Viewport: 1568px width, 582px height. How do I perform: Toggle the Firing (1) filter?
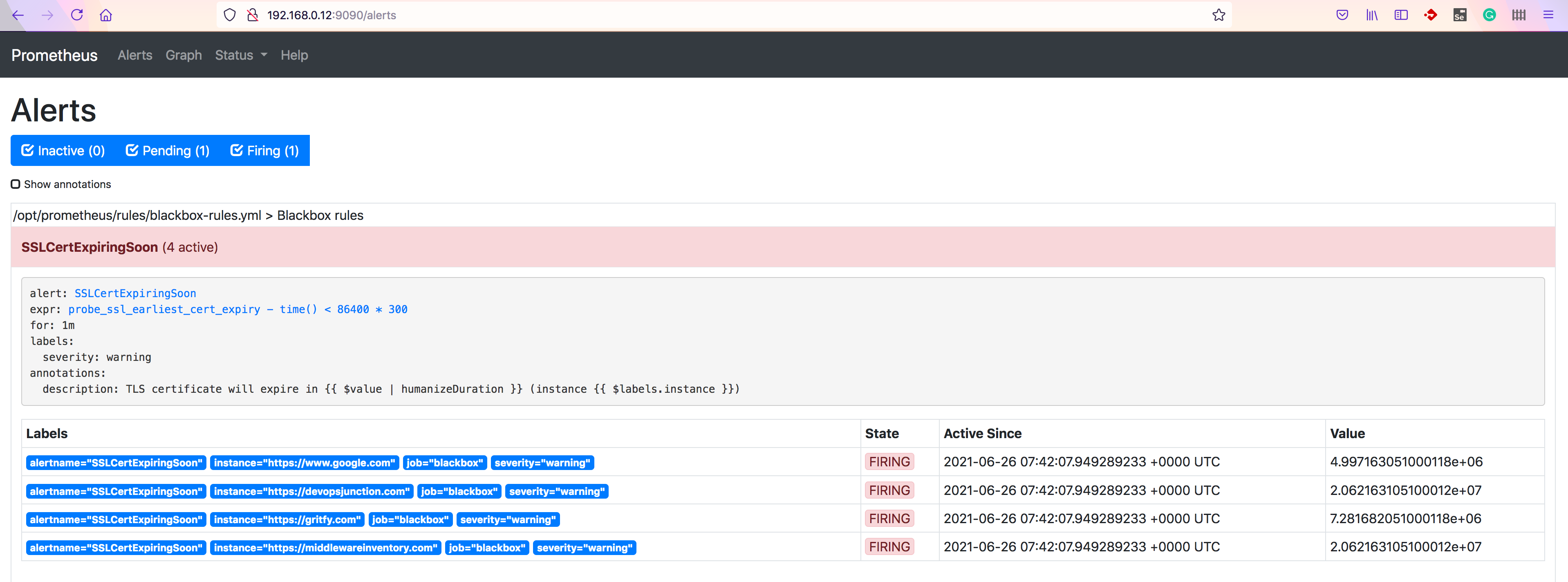pos(265,150)
